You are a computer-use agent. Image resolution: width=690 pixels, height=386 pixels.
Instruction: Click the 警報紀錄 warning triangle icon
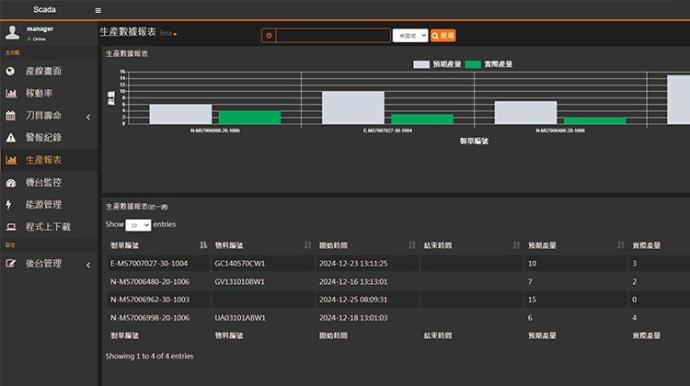tap(11, 138)
